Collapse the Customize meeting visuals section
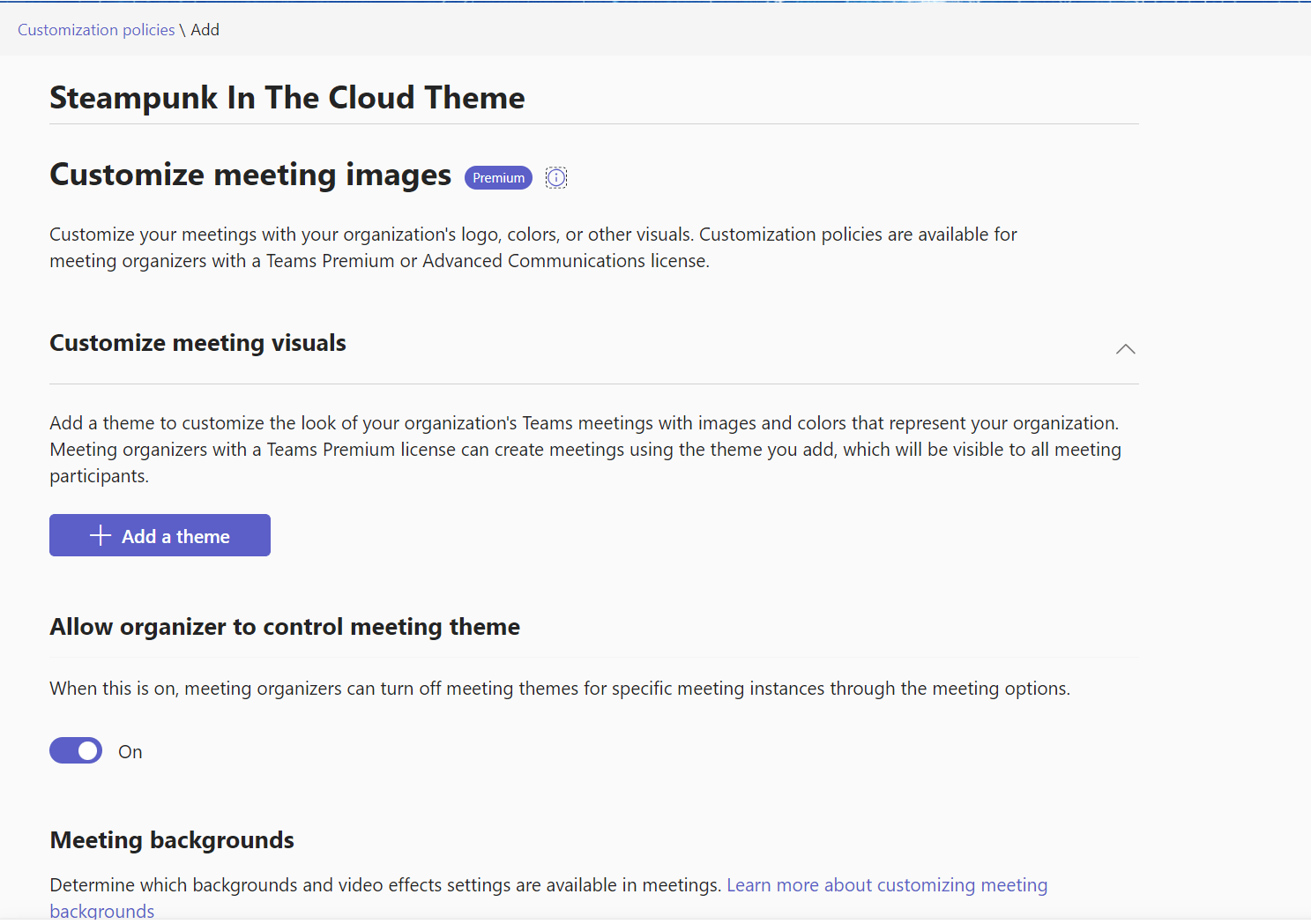The width and height of the screenshot is (1311, 924). click(1125, 349)
